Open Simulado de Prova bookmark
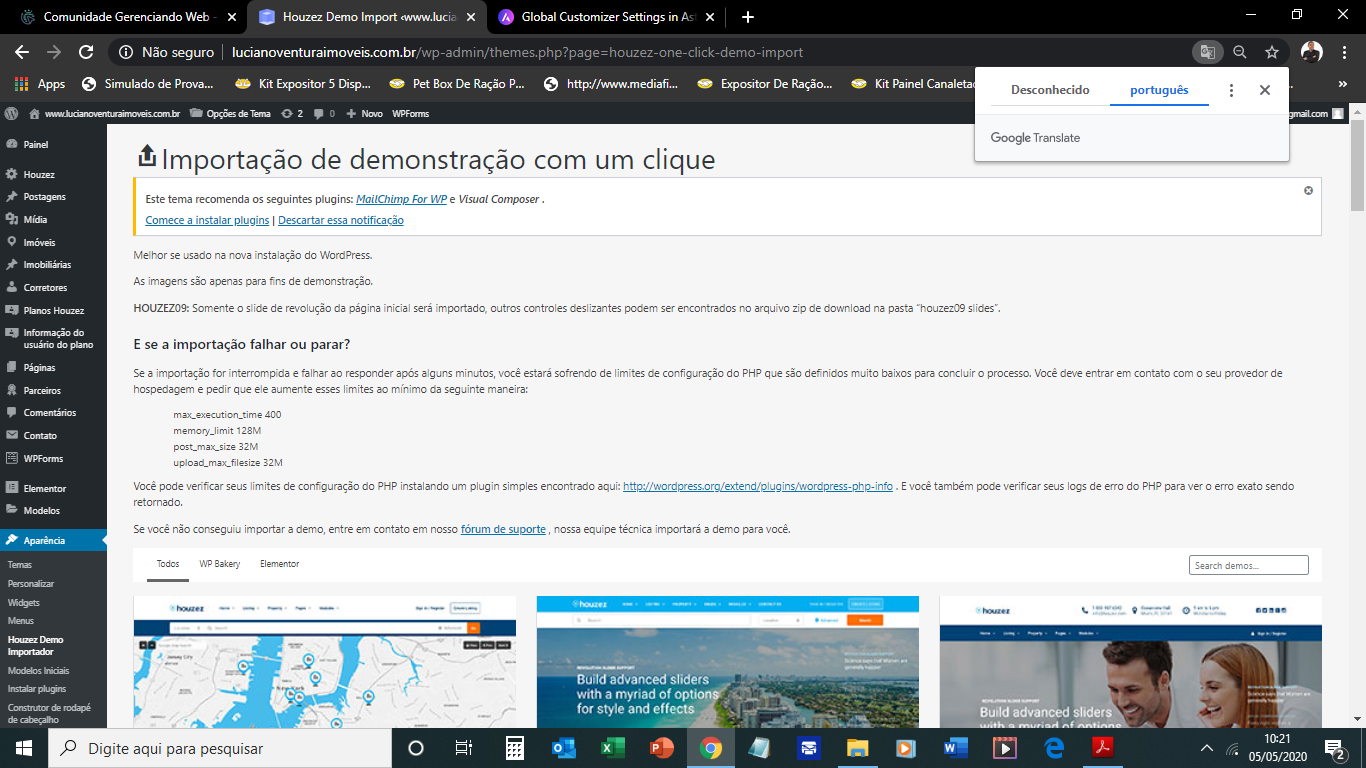1366x768 pixels. click(148, 84)
